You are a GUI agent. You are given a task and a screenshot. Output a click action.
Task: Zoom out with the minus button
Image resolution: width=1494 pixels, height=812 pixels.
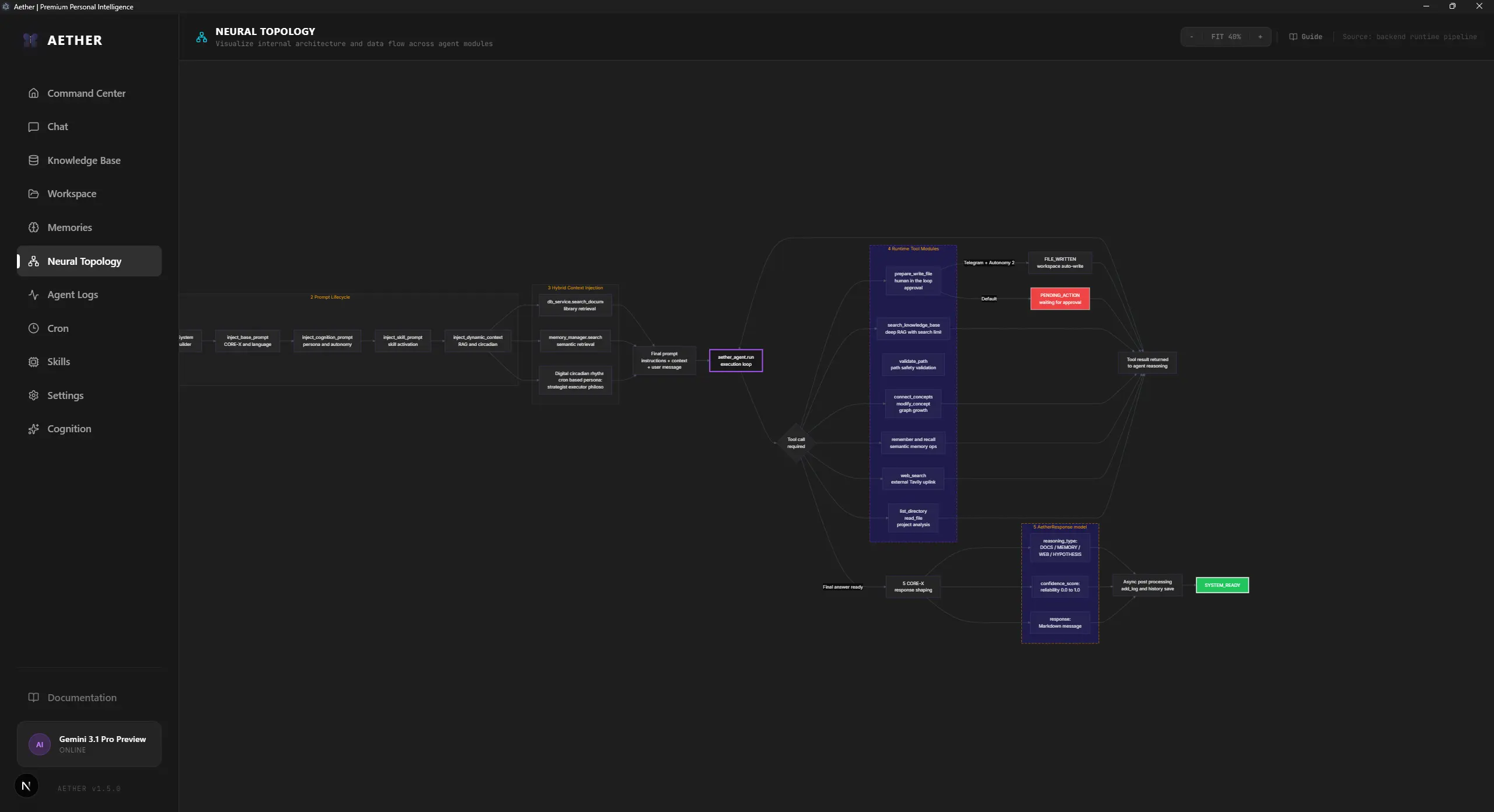click(1192, 37)
